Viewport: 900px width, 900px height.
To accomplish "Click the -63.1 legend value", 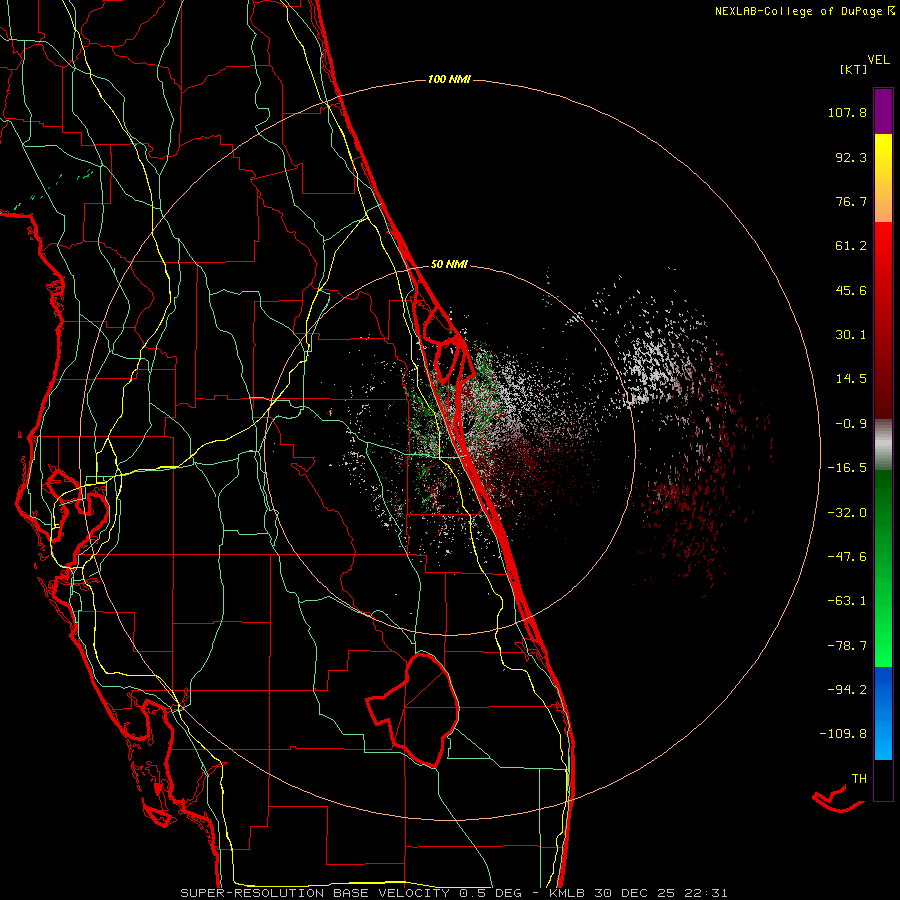I will point(847,601).
